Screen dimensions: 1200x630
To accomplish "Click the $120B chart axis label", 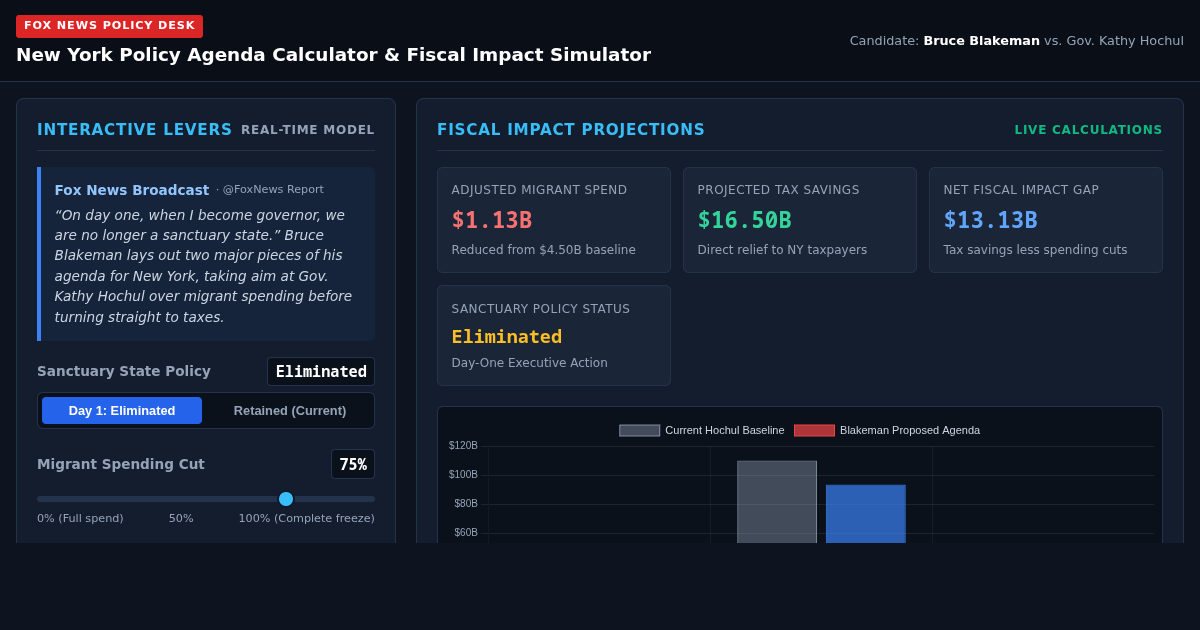I will 463,446.
